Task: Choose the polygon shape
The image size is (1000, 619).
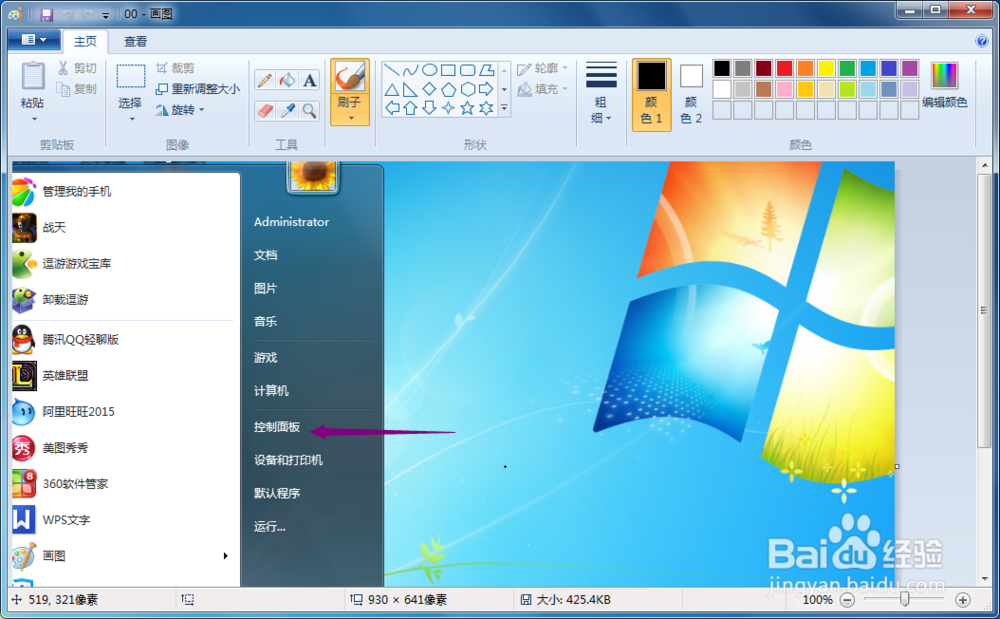Action: coord(487,70)
